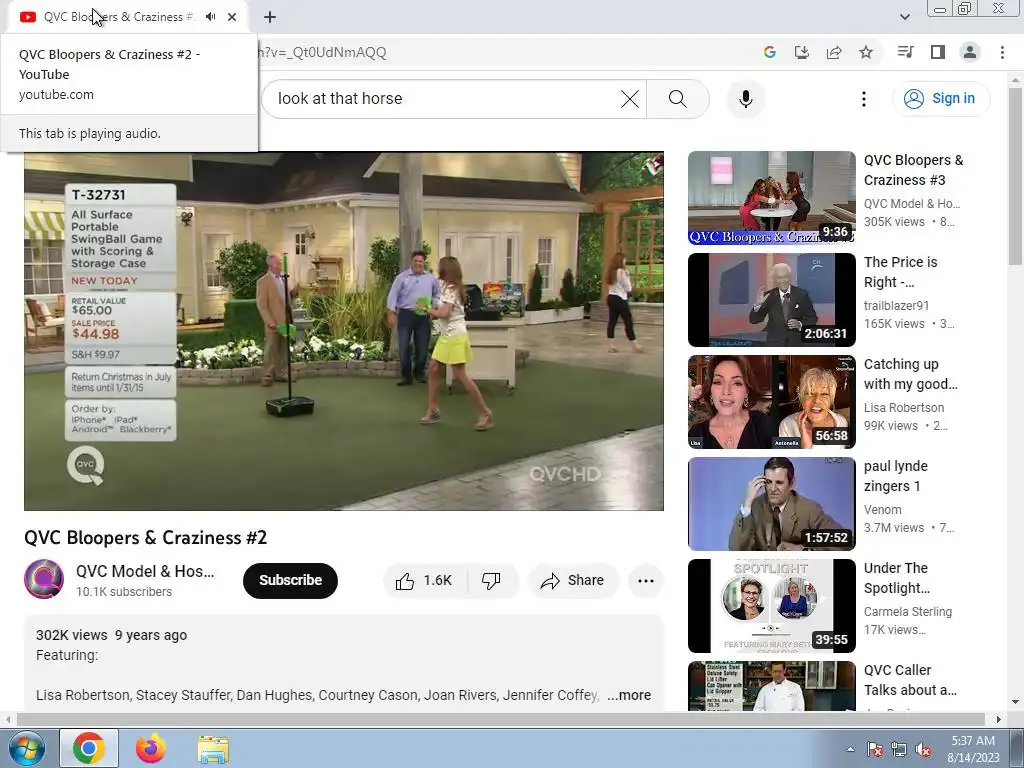The height and width of the screenshot is (768, 1024).
Task: Close the QVC Bloopers browser tab
Action: click(x=232, y=17)
